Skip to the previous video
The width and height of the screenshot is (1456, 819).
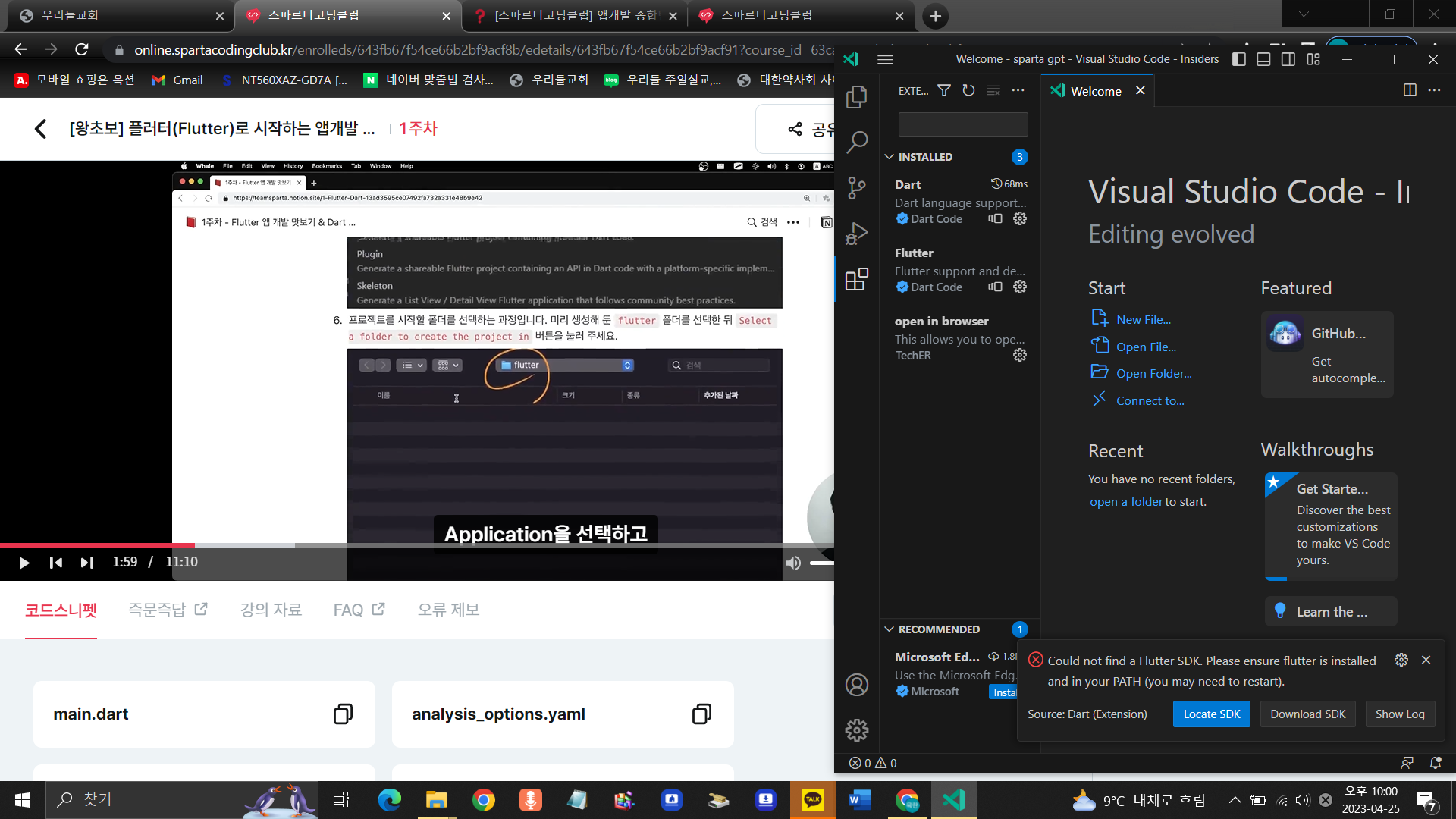click(55, 563)
